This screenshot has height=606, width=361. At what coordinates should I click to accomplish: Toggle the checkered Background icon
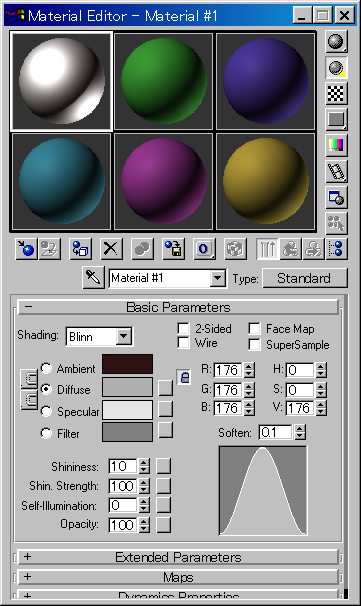tap(336, 93)
